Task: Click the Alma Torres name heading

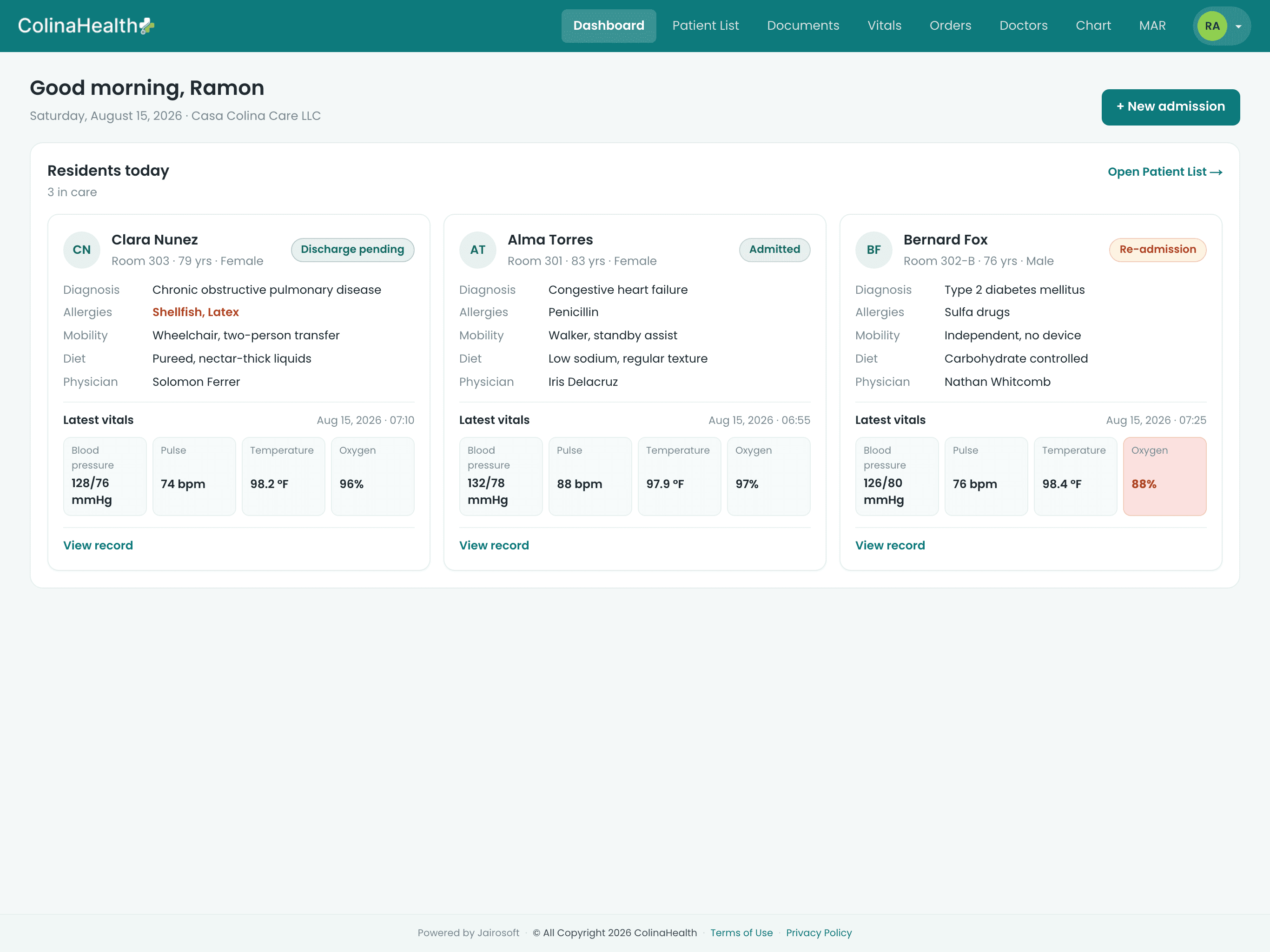Action: click(x=550, y=240)
